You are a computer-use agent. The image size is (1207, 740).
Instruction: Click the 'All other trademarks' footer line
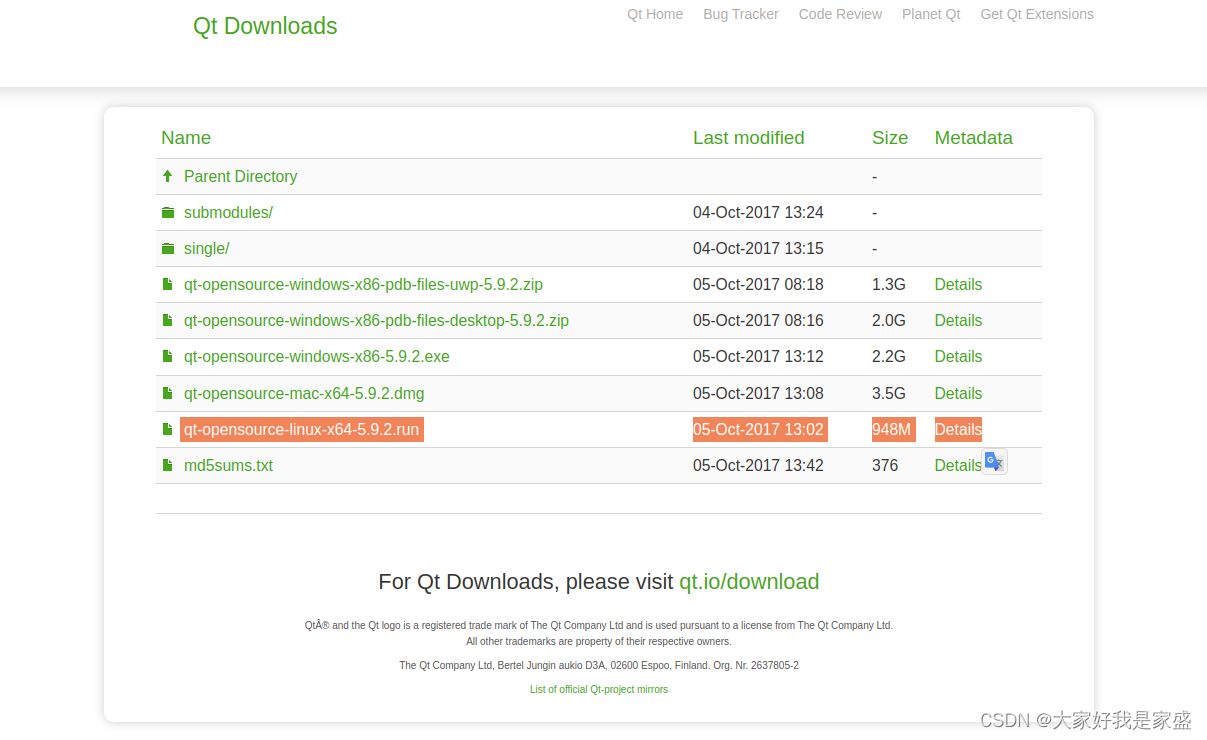click(x=599, y=641)
